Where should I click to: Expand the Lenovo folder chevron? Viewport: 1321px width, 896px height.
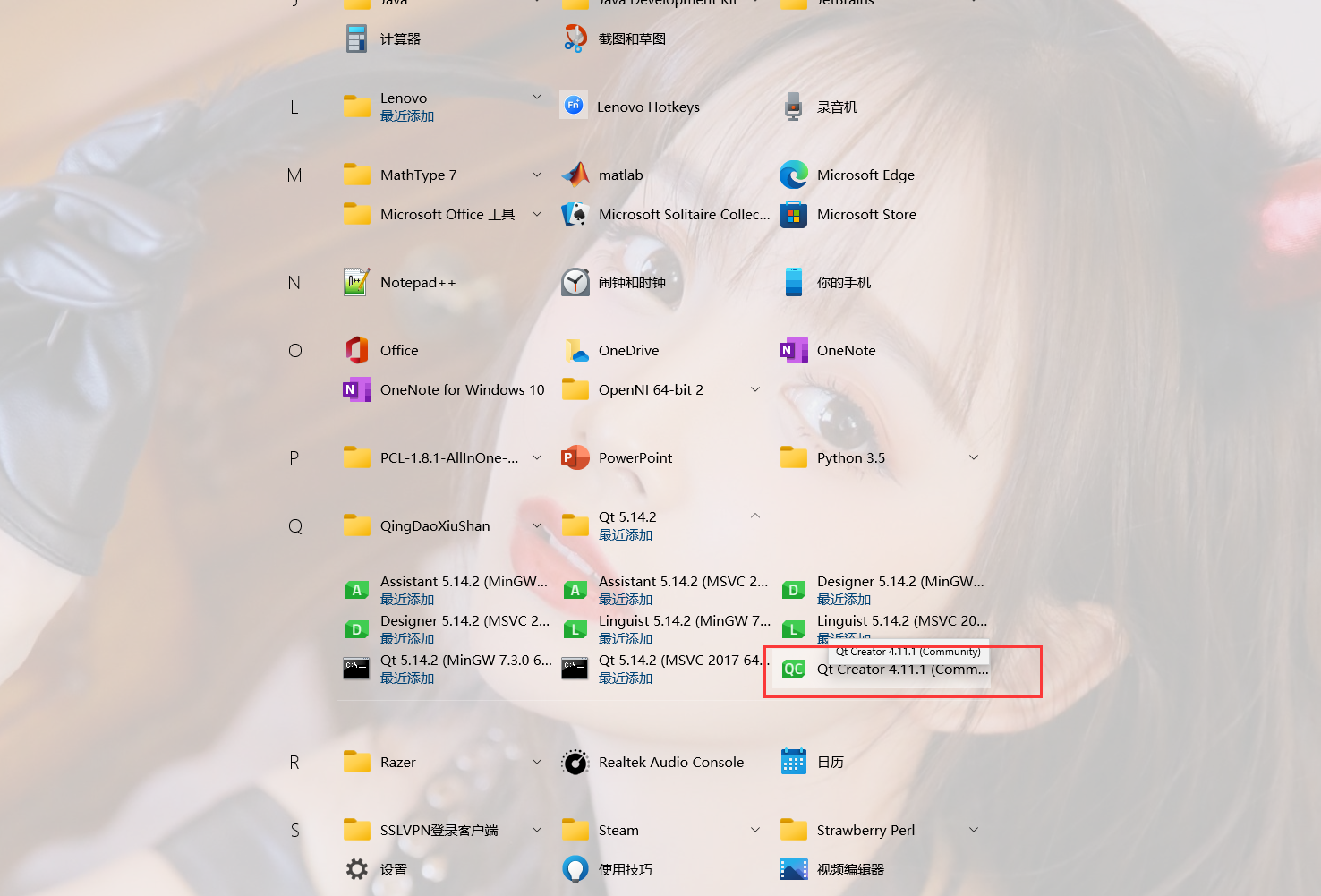[537, 97]
